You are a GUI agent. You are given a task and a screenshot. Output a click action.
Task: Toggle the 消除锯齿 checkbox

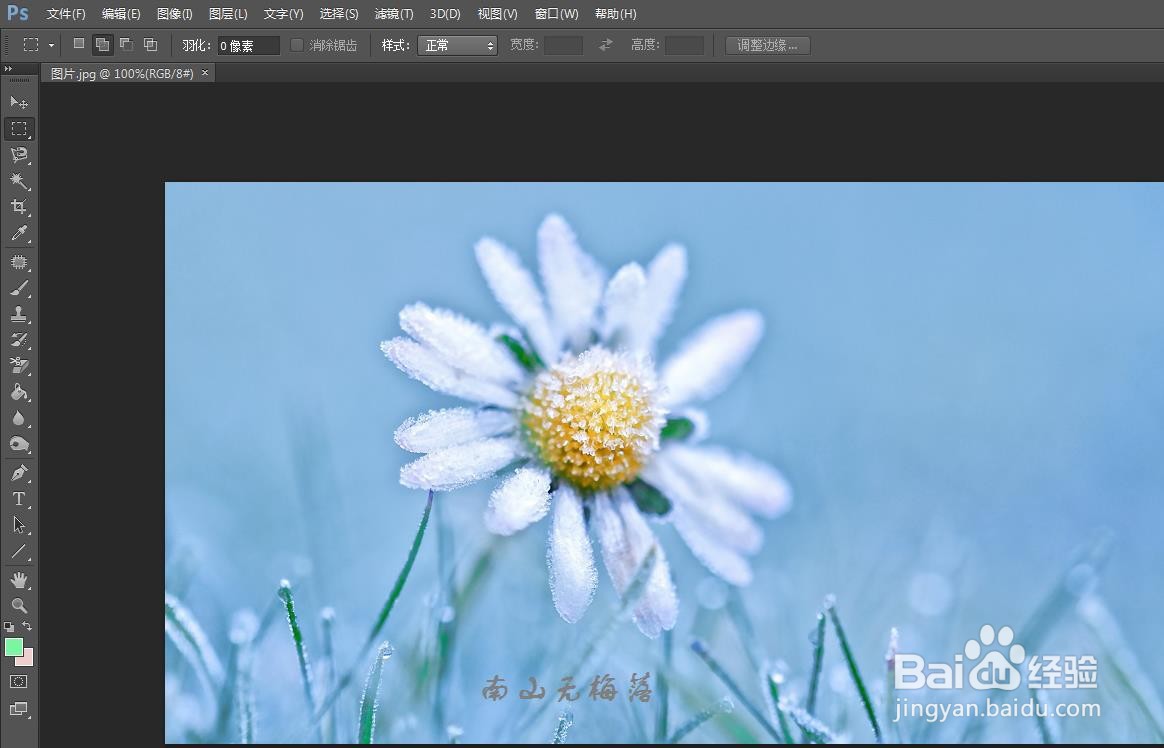click(296, 45)
